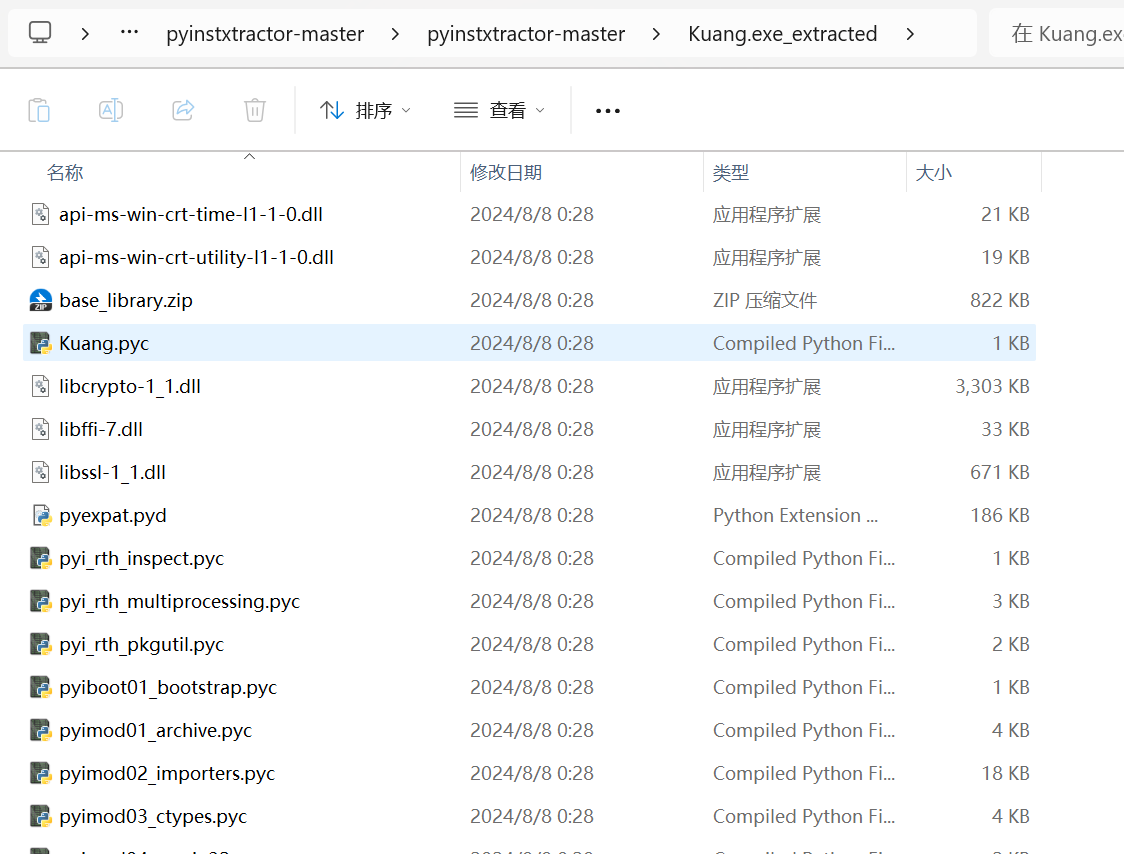Expand chevron after Kuang.exe_extracted breadcrumb
1124x867 pixels.
tap(909, 34)
